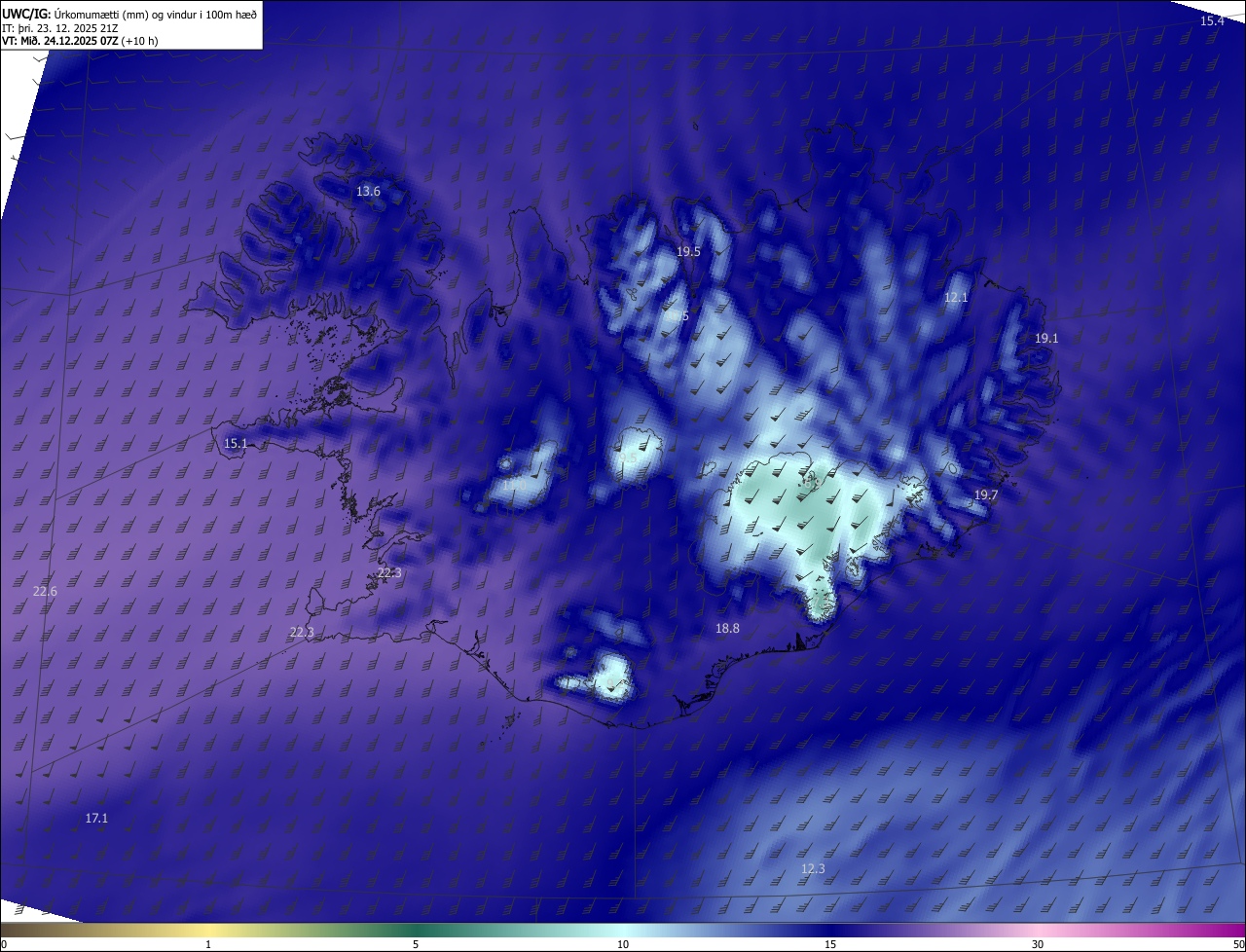This screenshot has height=952, width=1246.
Task: Click the colorbar tick label 1
Action: (208, 944)
